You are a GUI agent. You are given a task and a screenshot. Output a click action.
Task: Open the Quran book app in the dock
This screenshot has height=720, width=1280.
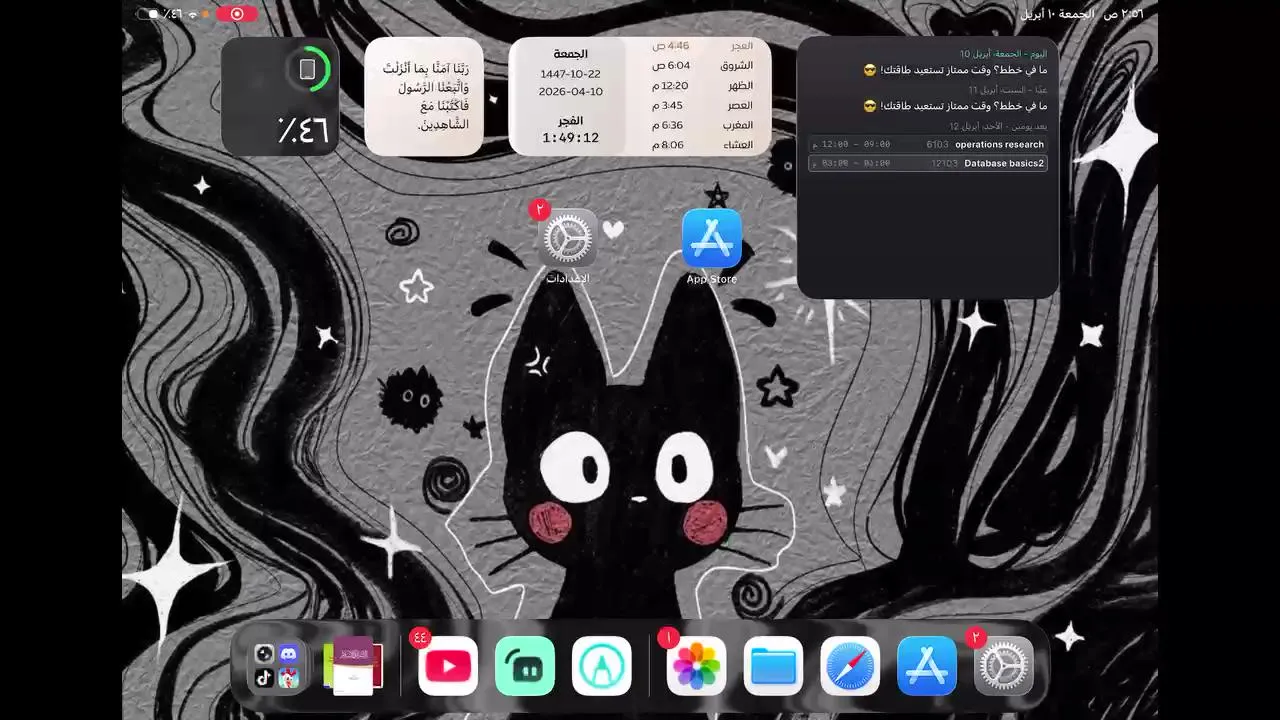(353, 666)
